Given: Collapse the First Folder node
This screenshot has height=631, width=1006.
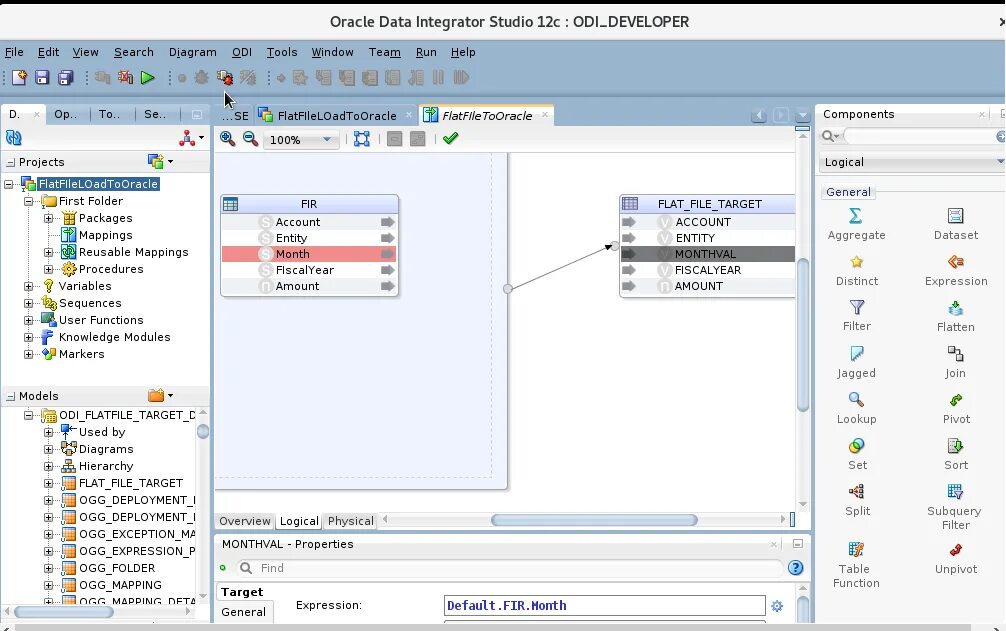Looking at the screenshot, I should (28, 201).
